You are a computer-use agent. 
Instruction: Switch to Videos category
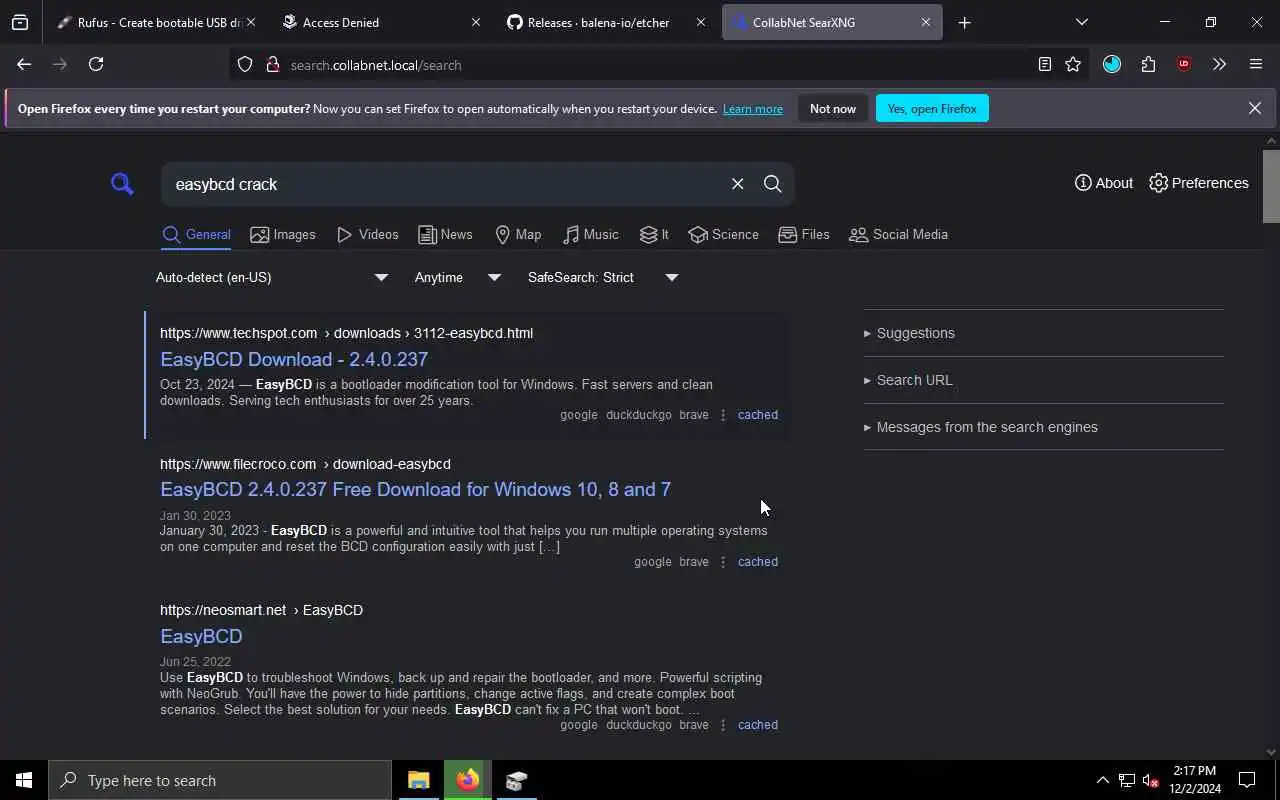[x=367, y=235]
